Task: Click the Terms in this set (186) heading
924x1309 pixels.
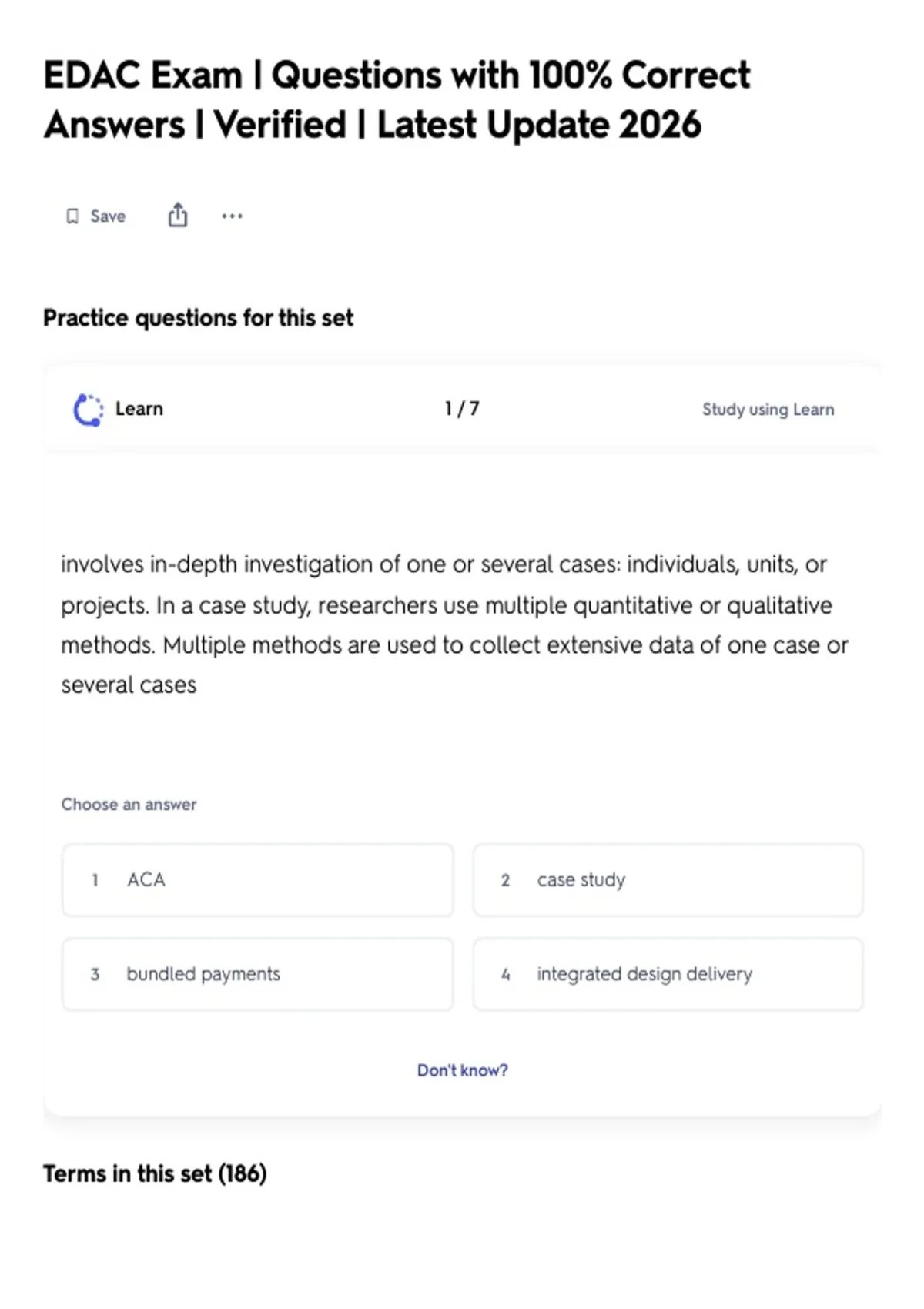Action: click(155, 1173)
